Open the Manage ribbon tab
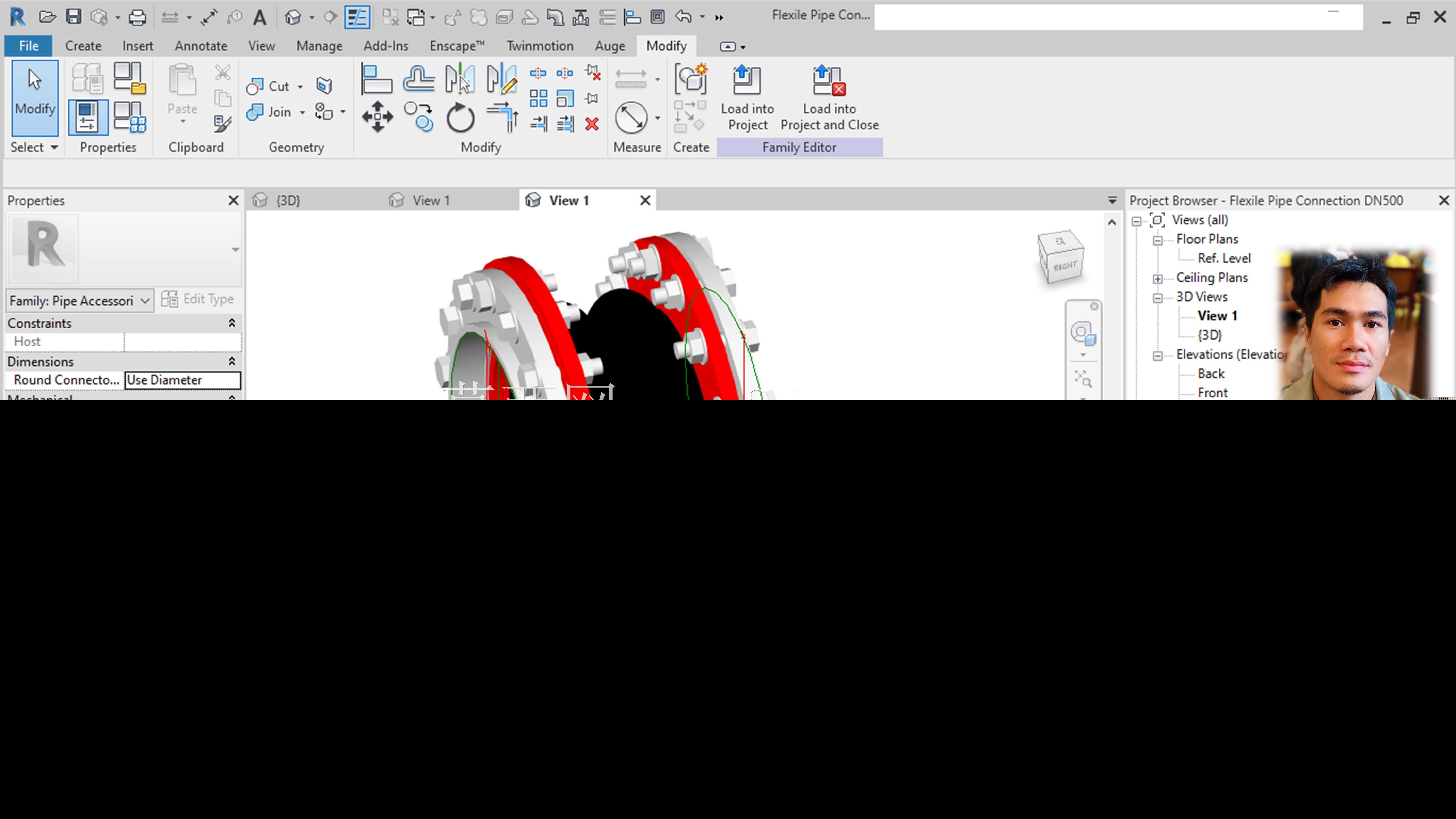The height and width of the screenshot is (819, 1456). (x=319, y=46)
